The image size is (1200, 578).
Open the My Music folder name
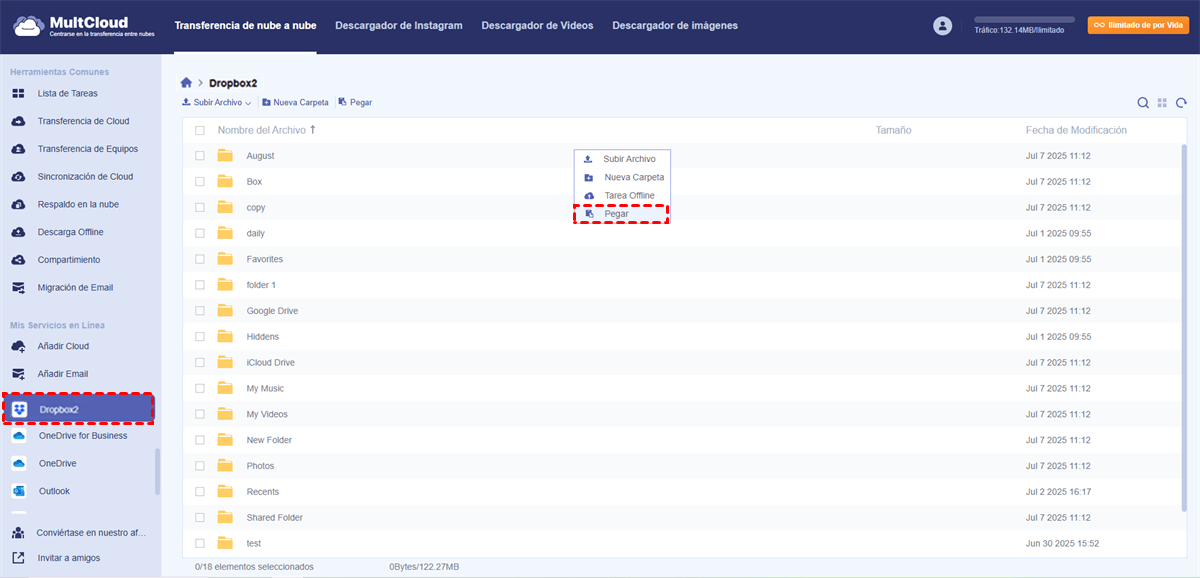coord(265,389)
